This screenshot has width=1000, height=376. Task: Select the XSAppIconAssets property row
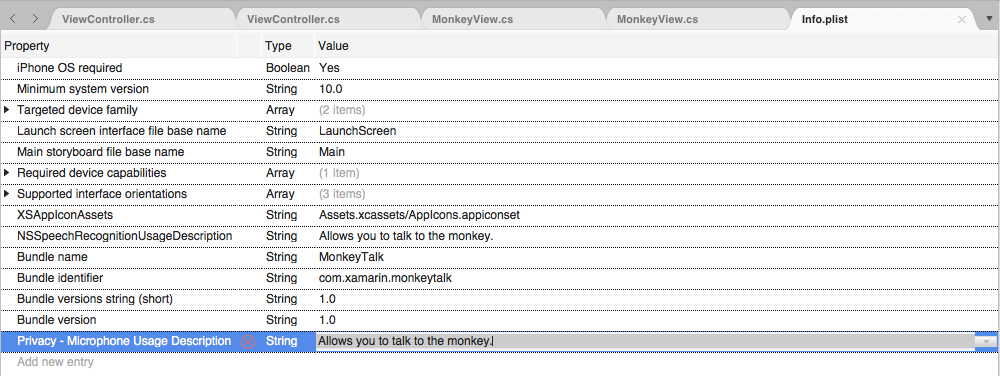500,215
